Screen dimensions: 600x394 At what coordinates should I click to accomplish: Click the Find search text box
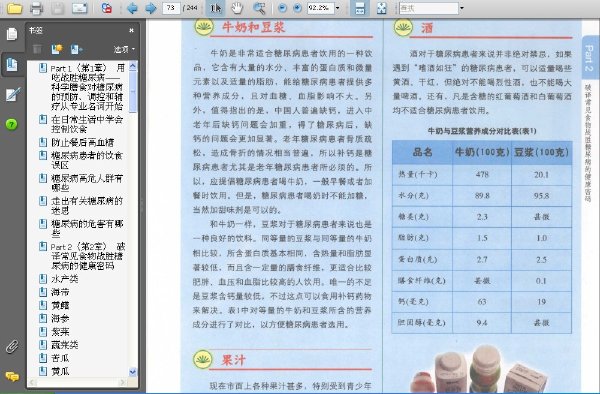[428, 8]
